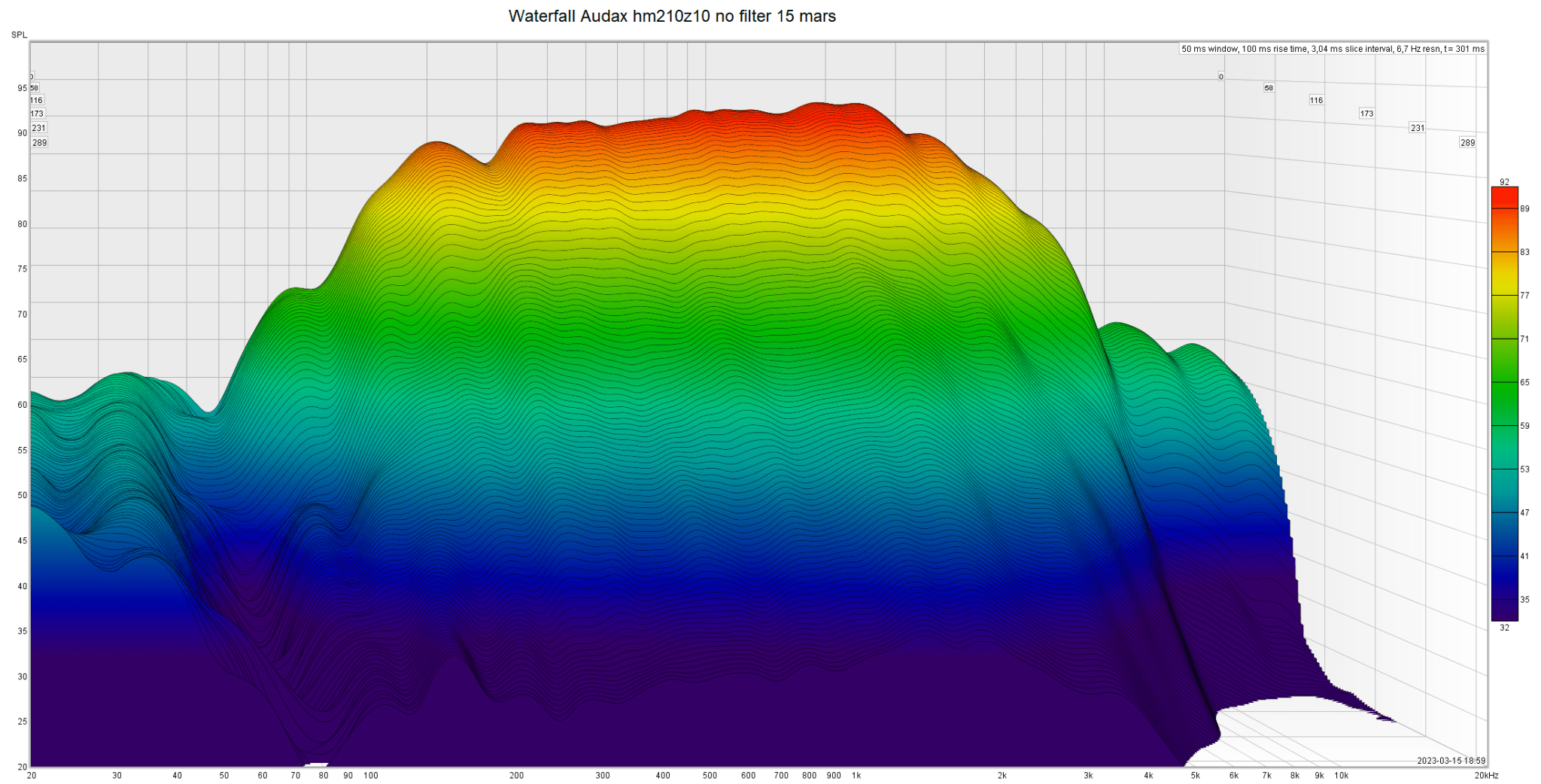The width and height of the screenshot is (1541, 784).
Task: Click the '231' time label on the right time axis
Action: click(1417, 128)
